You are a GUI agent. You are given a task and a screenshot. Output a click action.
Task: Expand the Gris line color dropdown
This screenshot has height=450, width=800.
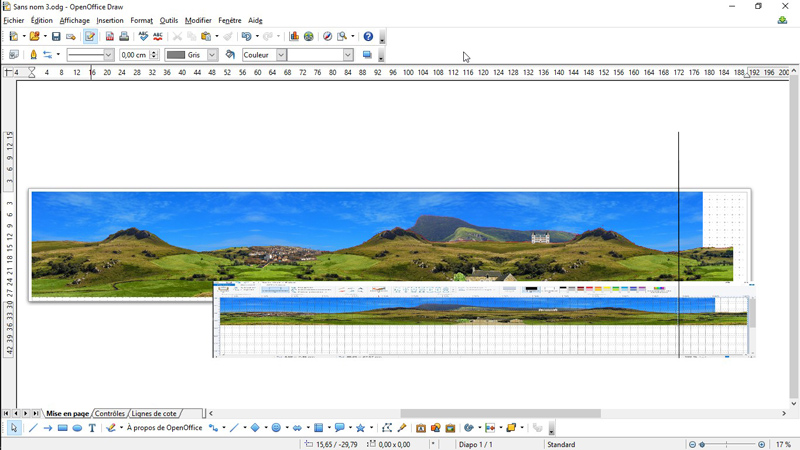click(212, 55)
